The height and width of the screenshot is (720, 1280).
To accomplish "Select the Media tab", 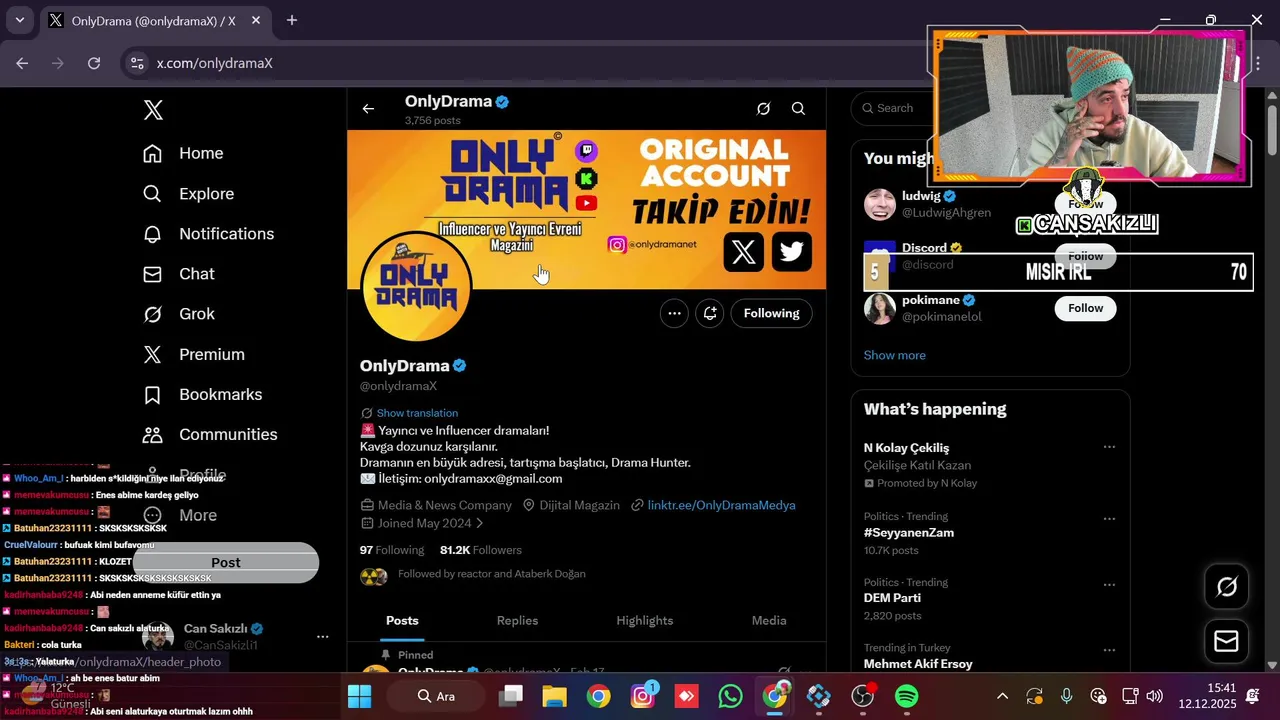I will (769, 621).
